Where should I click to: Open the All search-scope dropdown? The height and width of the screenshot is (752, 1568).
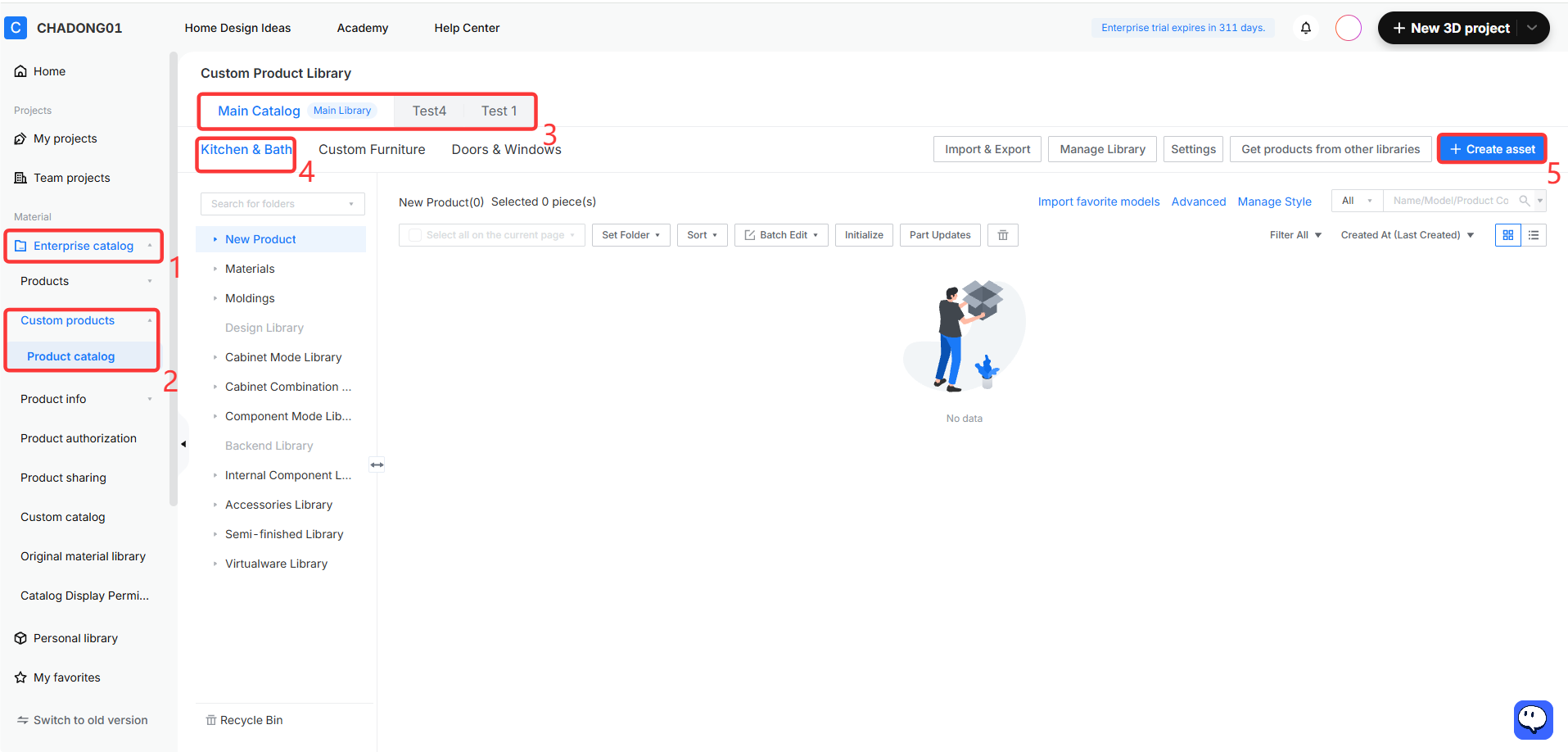[1357, 201]
